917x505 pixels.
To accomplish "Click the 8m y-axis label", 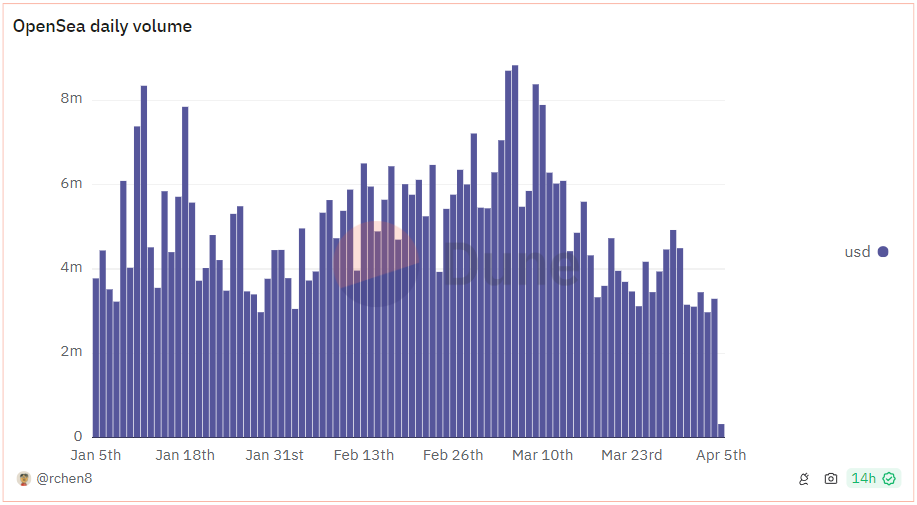I will pyautogui.click(x=71, y=98).
